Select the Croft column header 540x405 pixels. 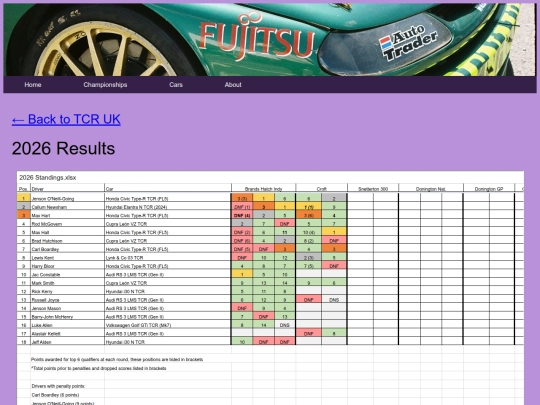coord(321,189)
